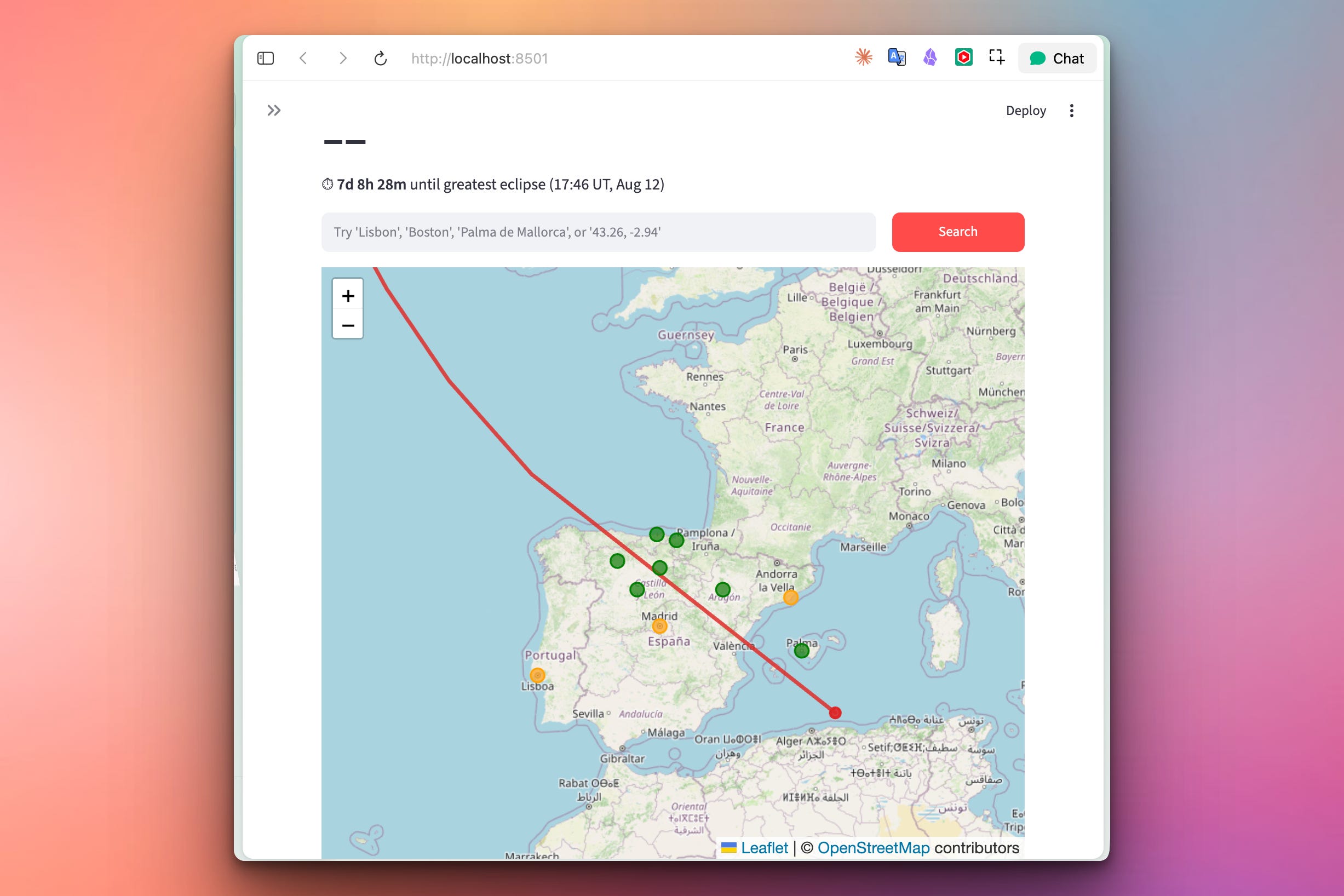
Task: Go forward with the browser forward arrow
Action: pyautogui.click(x=343, y=58)
